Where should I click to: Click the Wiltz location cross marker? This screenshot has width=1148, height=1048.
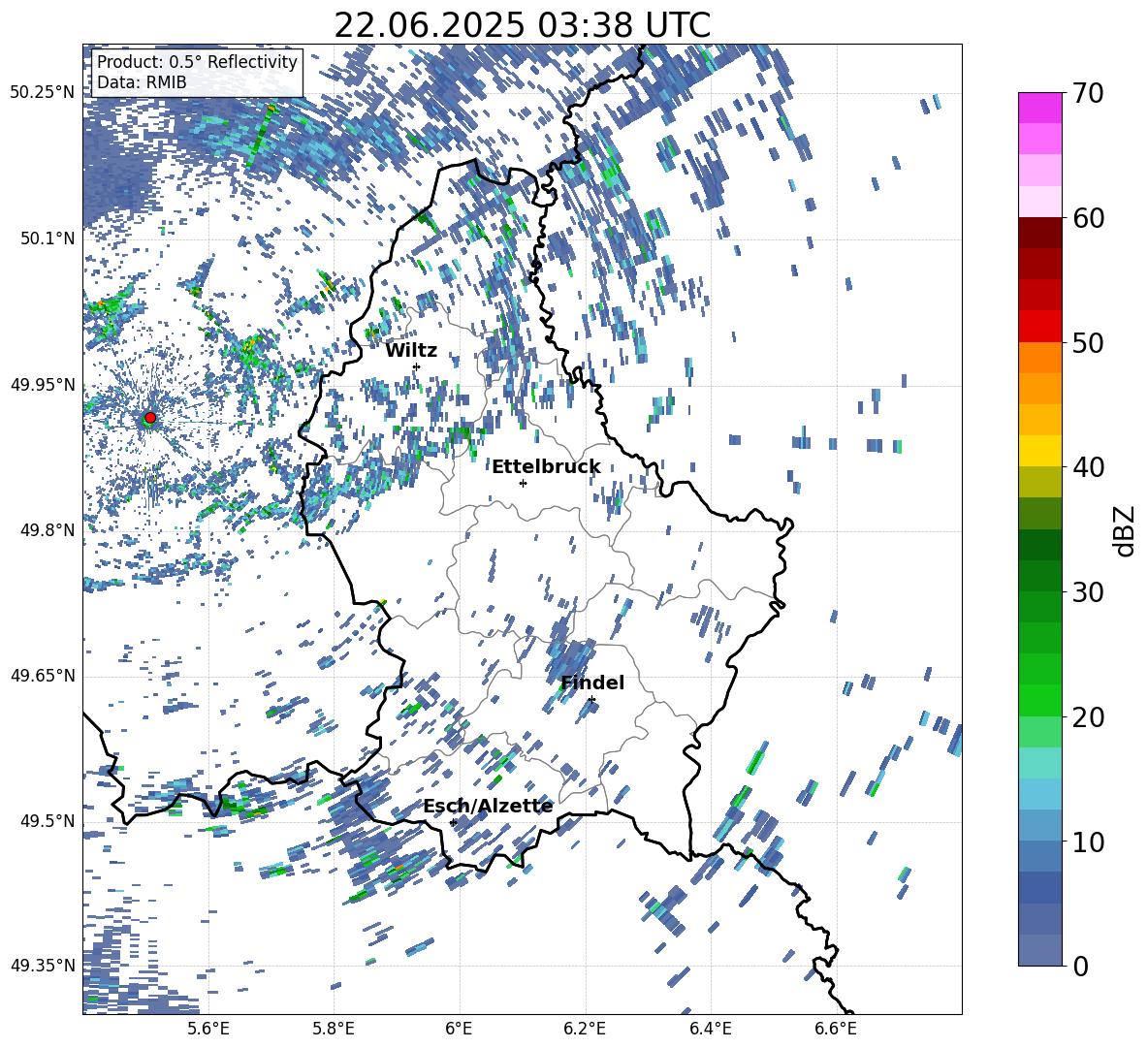point(417,366)
